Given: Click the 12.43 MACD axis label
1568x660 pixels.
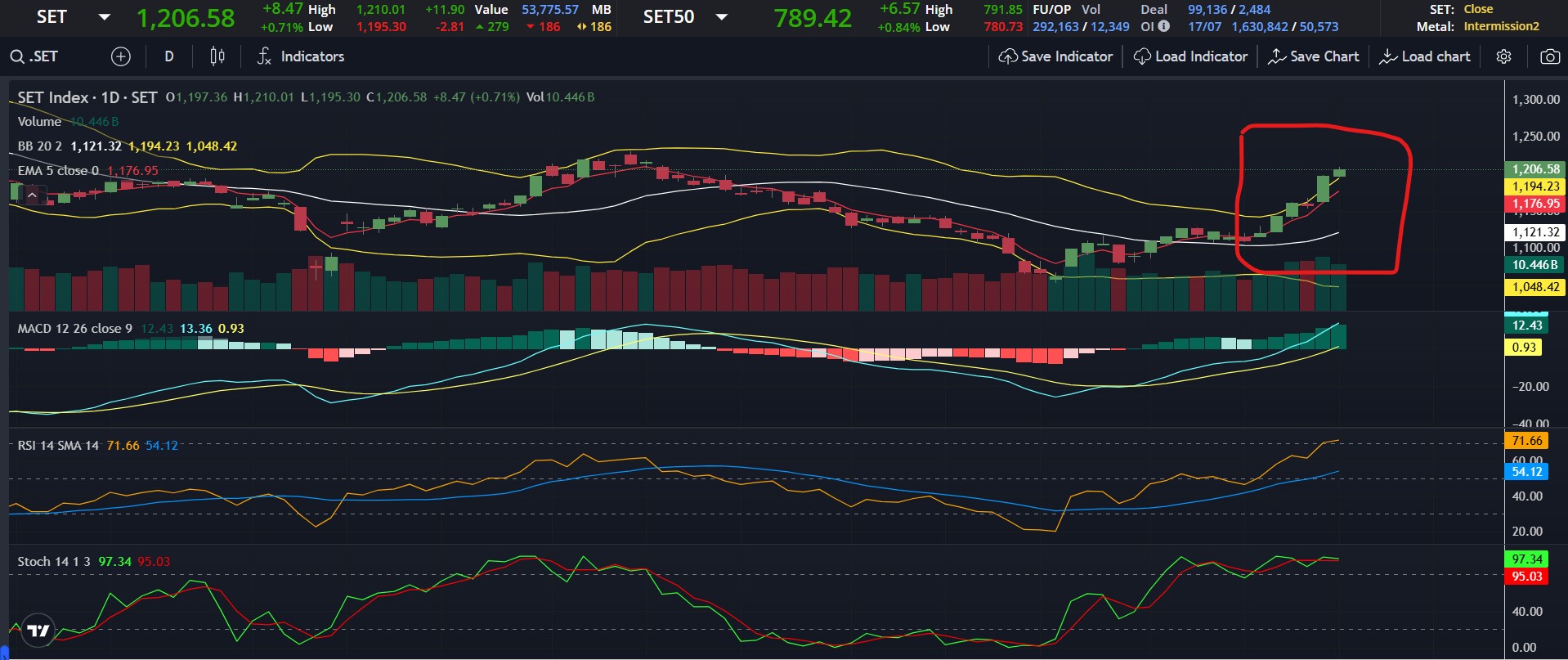Looking at the screenshot, I should pos(1526,326).
